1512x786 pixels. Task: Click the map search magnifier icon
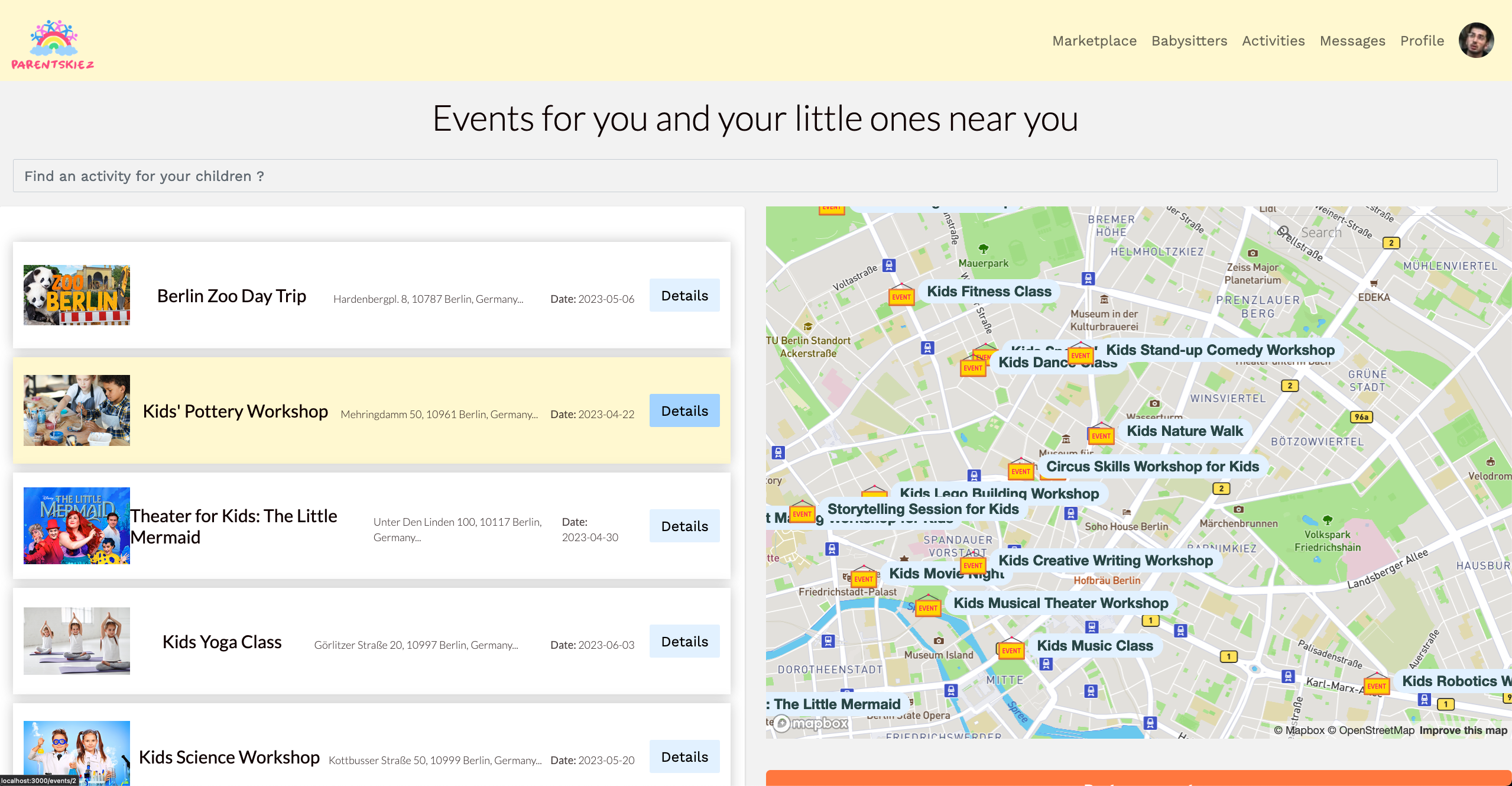tap(1283, 231)
